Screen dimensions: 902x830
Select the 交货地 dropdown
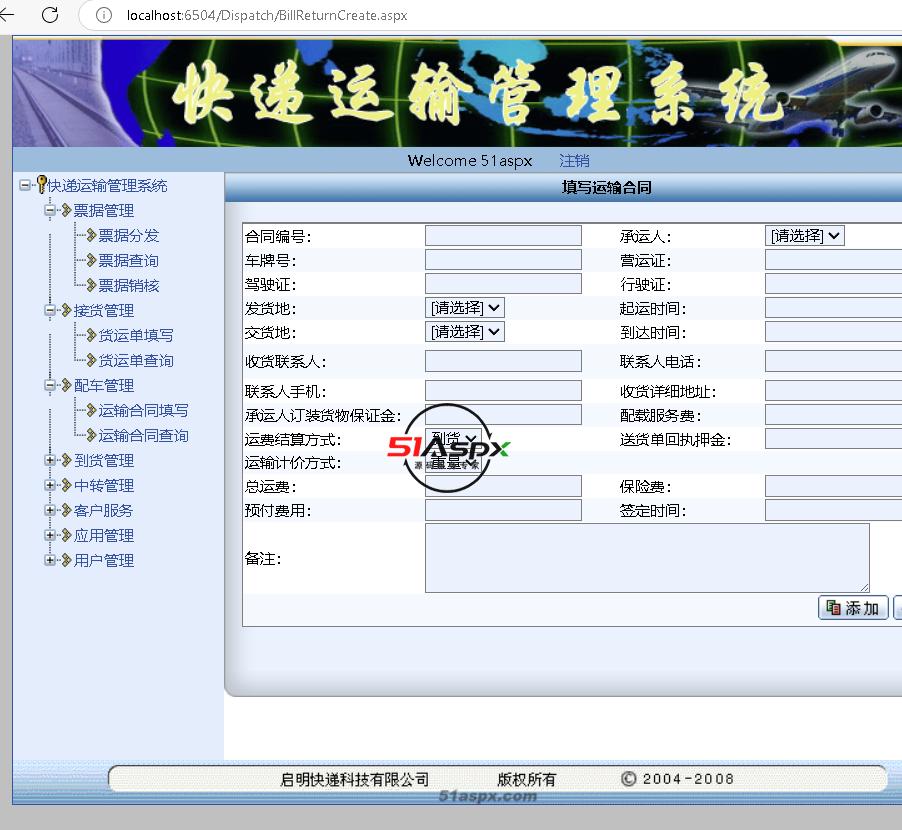point(465,332)
